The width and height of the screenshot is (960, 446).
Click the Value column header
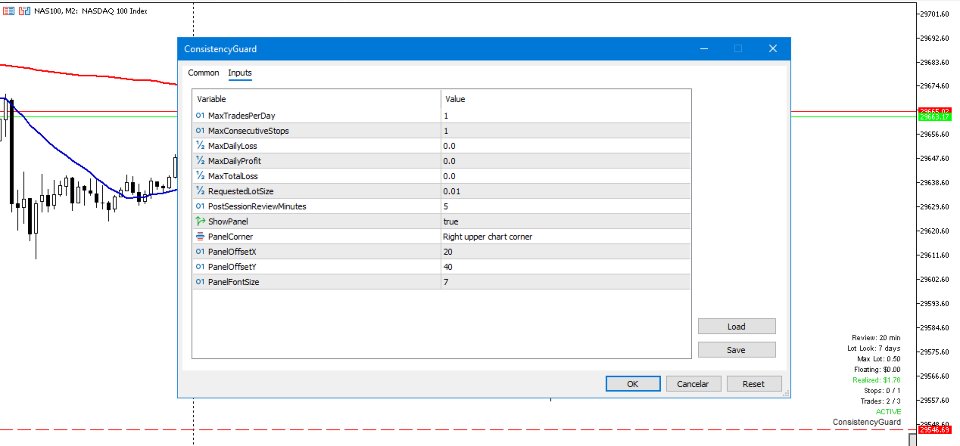point(566,99)
